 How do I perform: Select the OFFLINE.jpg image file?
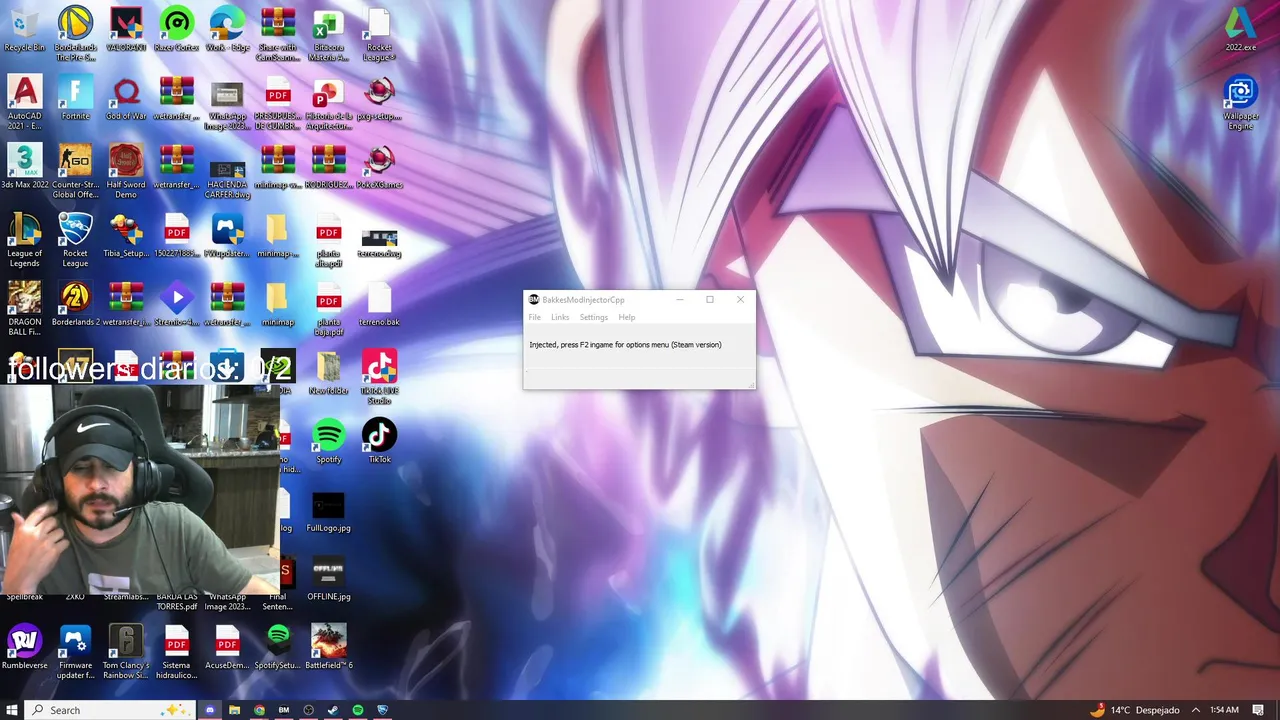[x=328, y=578]
